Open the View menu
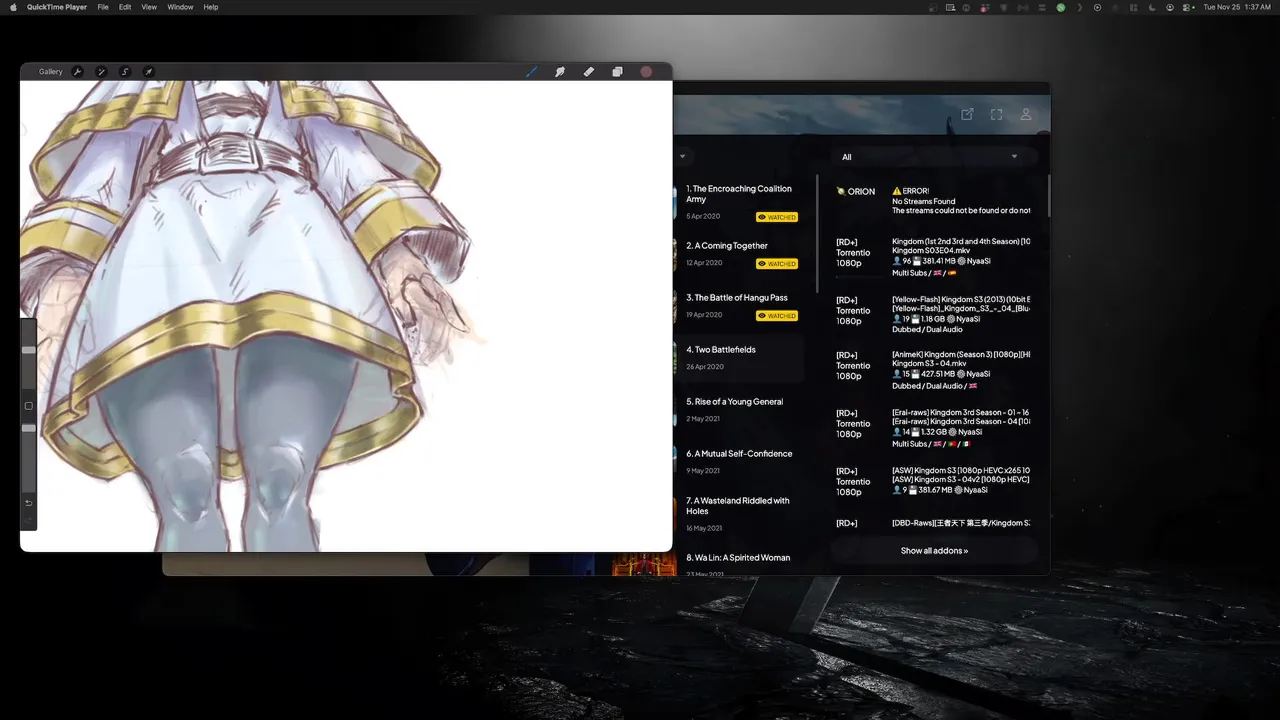The width and height of the screenshot is (1280, 720). point(149,7)
